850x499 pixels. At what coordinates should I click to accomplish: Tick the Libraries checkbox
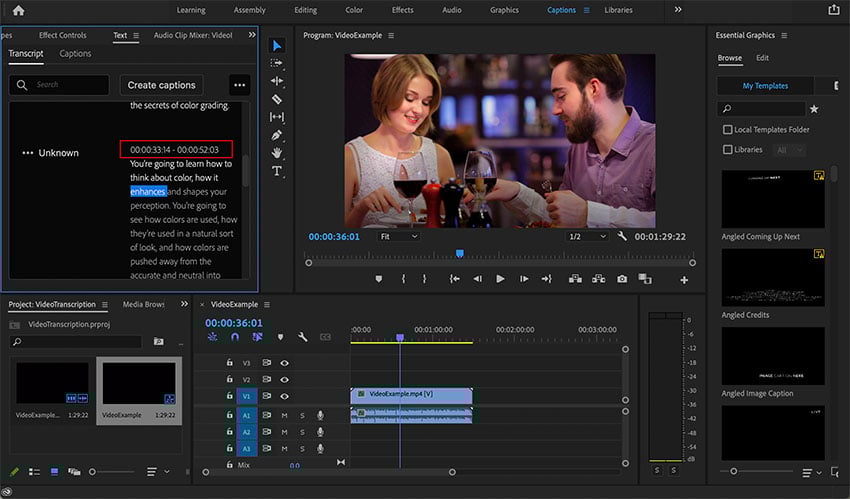click(728, 150)
